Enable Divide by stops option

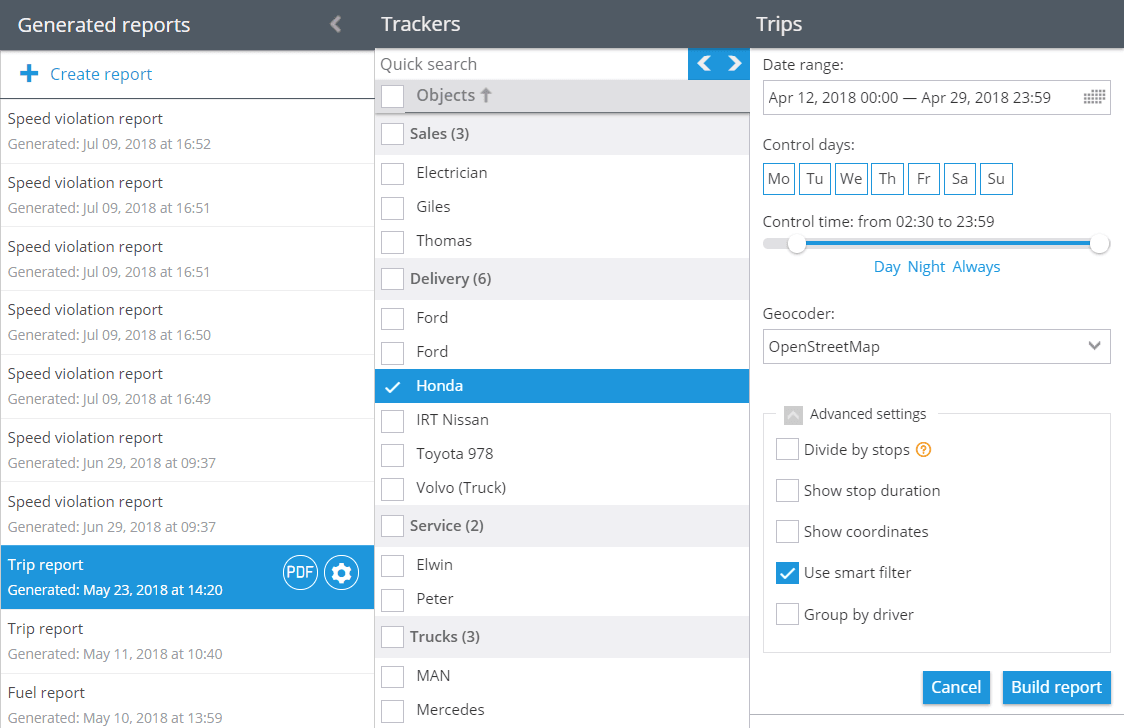787,449
